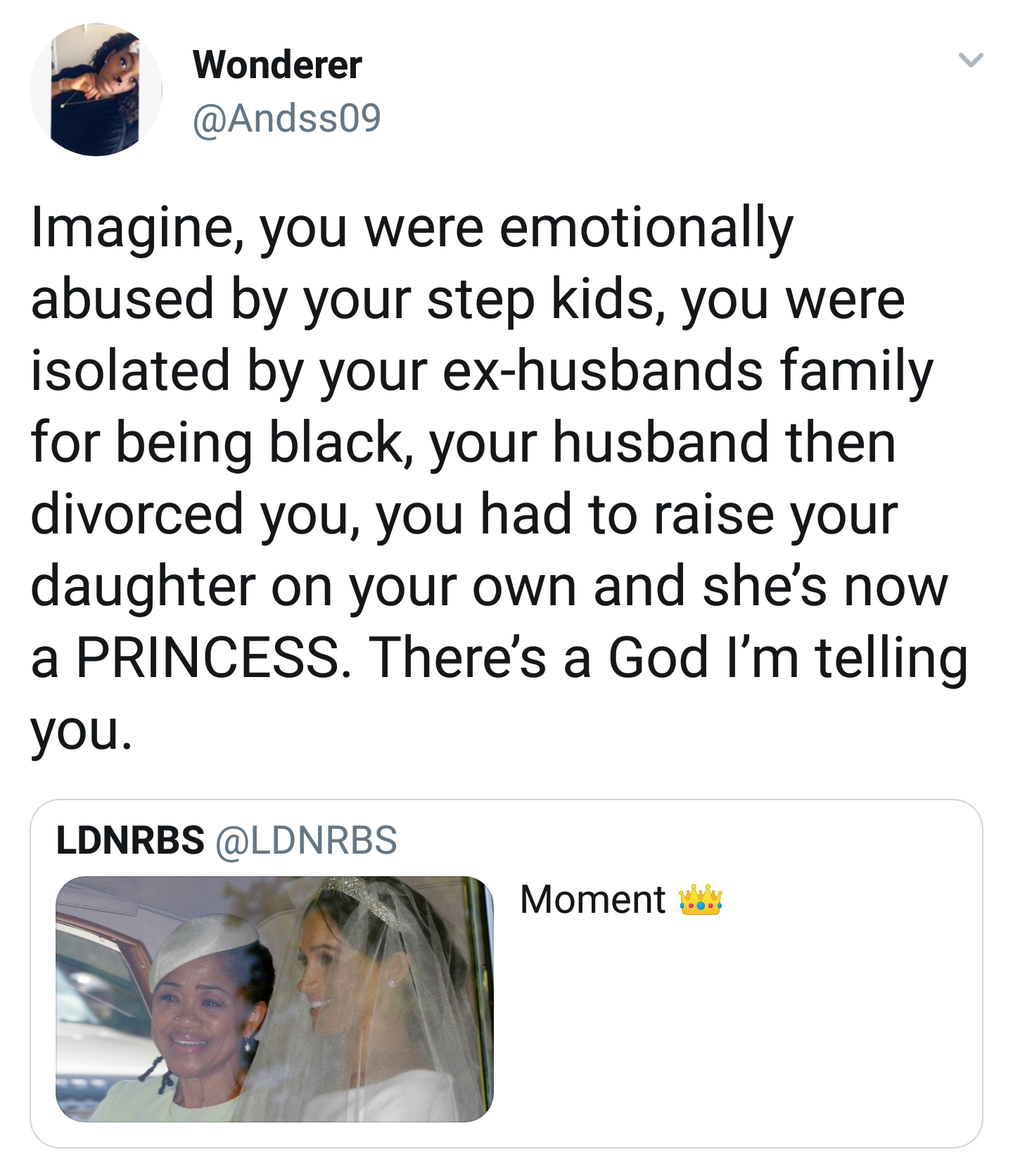Click the word ex-husbands in the tweet

[603, 371]
